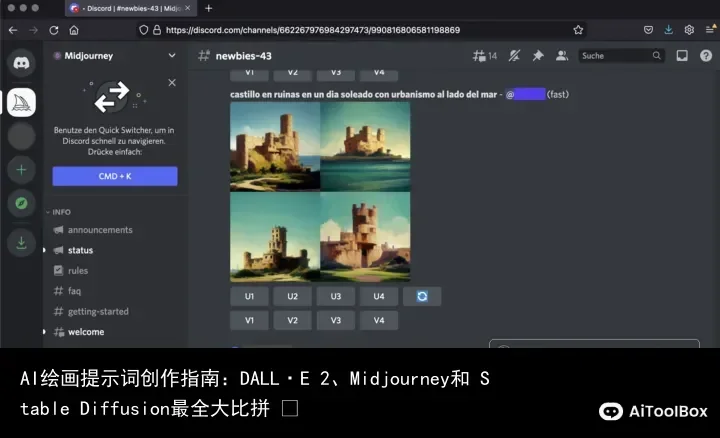The width and height of the screenshot is (720, 438).
Task: Open the welcome channel
Action: [x=86, y=331]
